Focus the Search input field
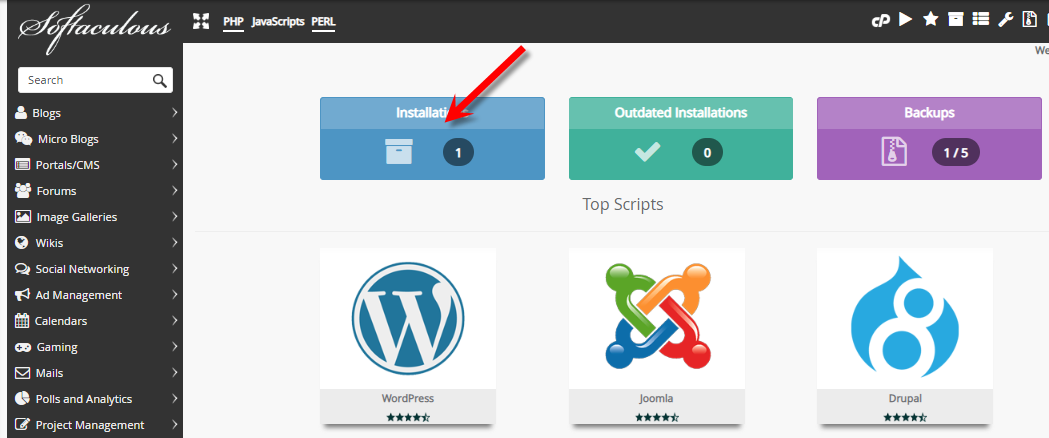Screen dimensions: 1049x438 click(95, 80)
